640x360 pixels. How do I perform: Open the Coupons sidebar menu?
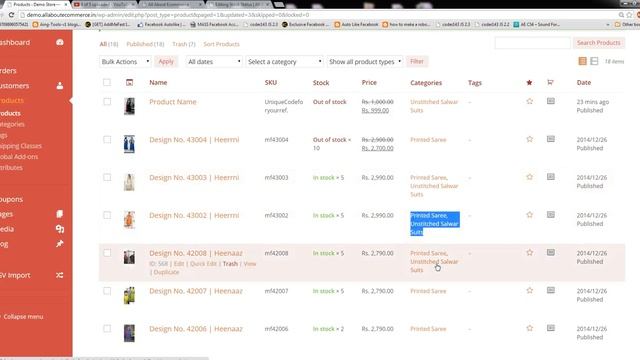click(11, 199)
